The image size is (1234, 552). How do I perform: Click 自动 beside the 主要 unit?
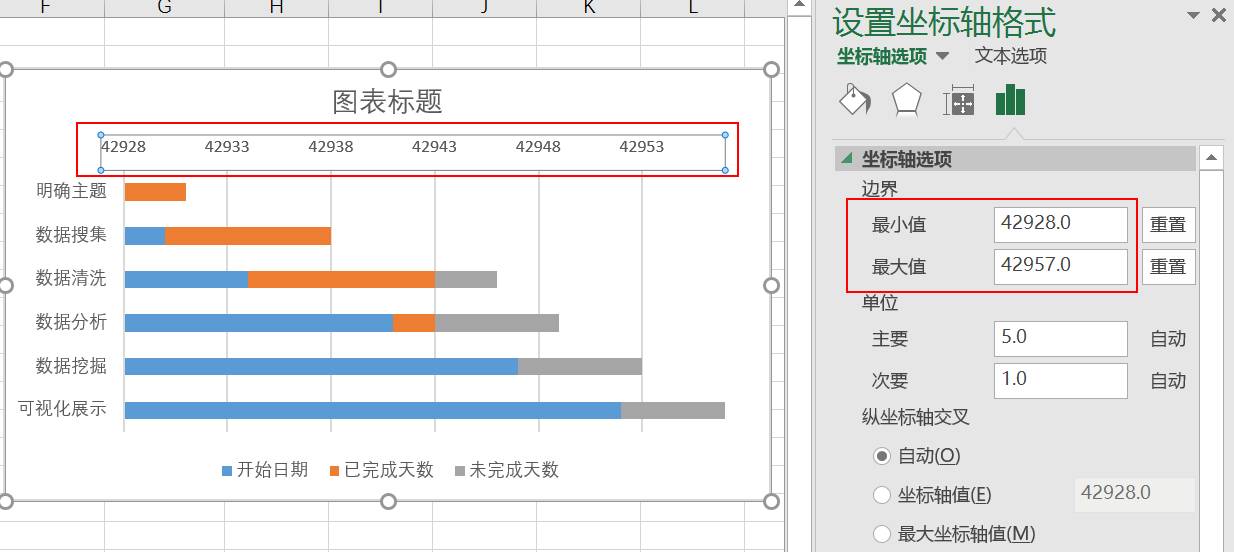pyautogui.click(x=1168, y=339)
